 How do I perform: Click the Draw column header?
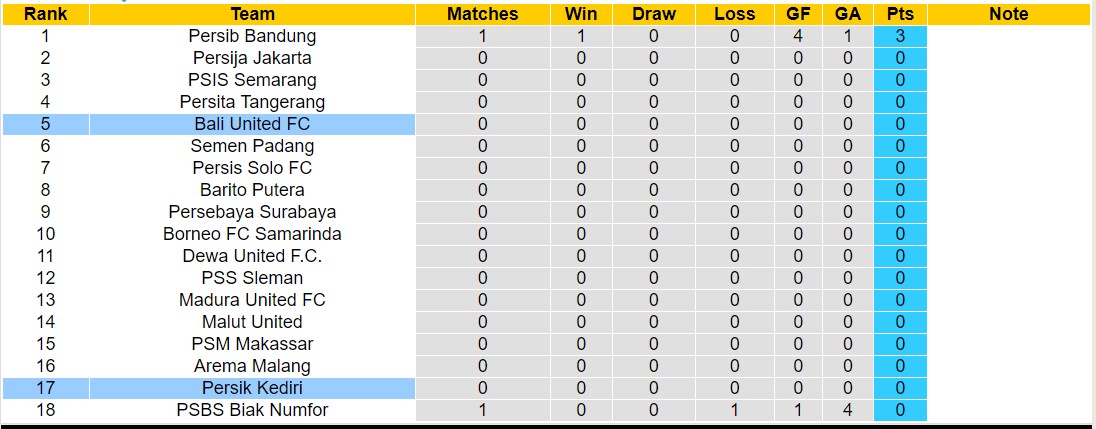pyautogui.click(x=654, y=14)
